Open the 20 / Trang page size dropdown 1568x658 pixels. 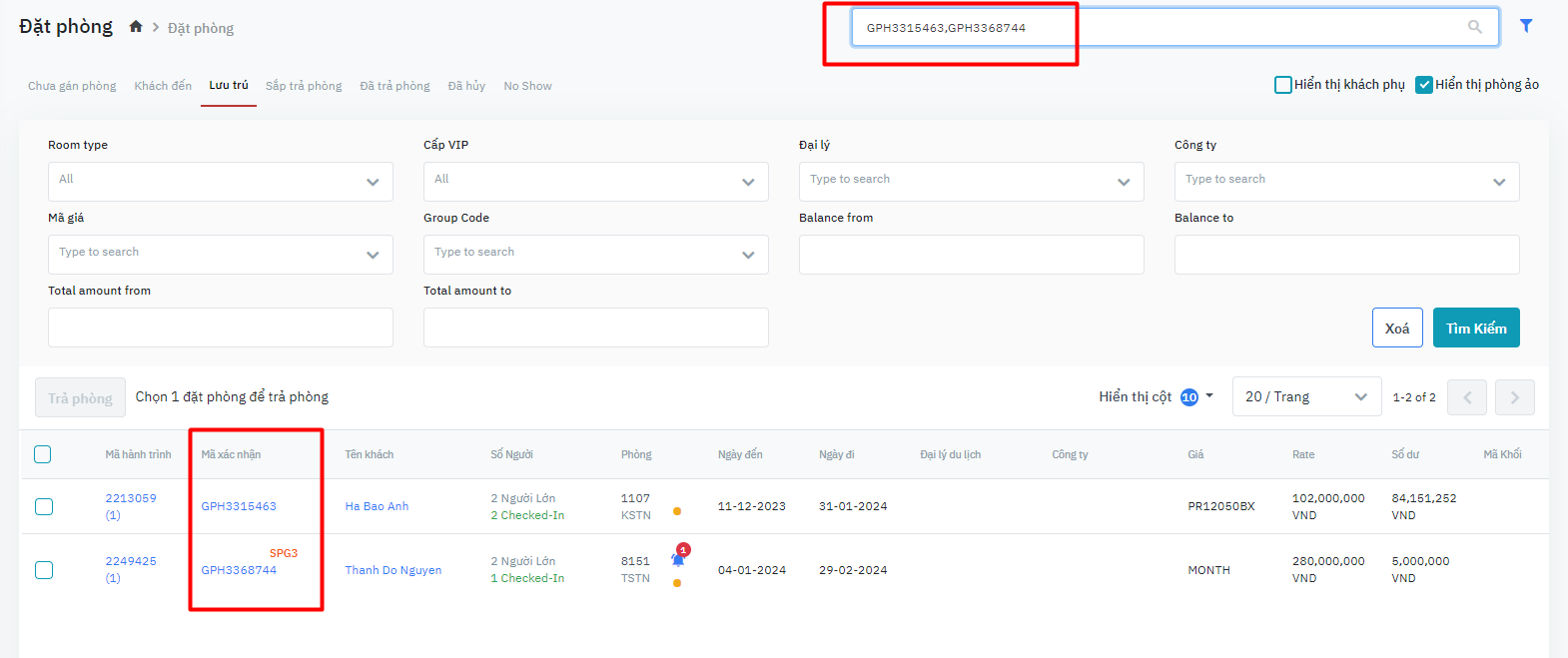click(1305, 397)
